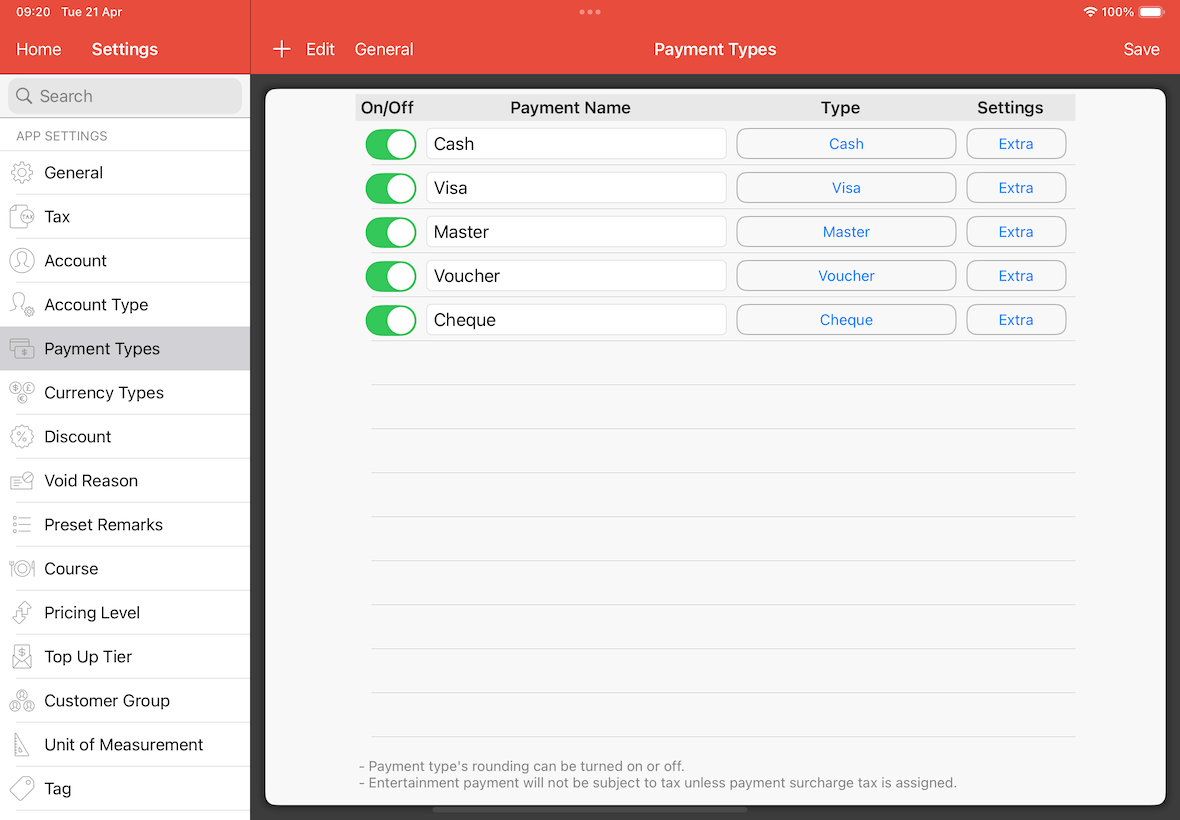Edit the Visa payment name field

[x=576, y=188]
